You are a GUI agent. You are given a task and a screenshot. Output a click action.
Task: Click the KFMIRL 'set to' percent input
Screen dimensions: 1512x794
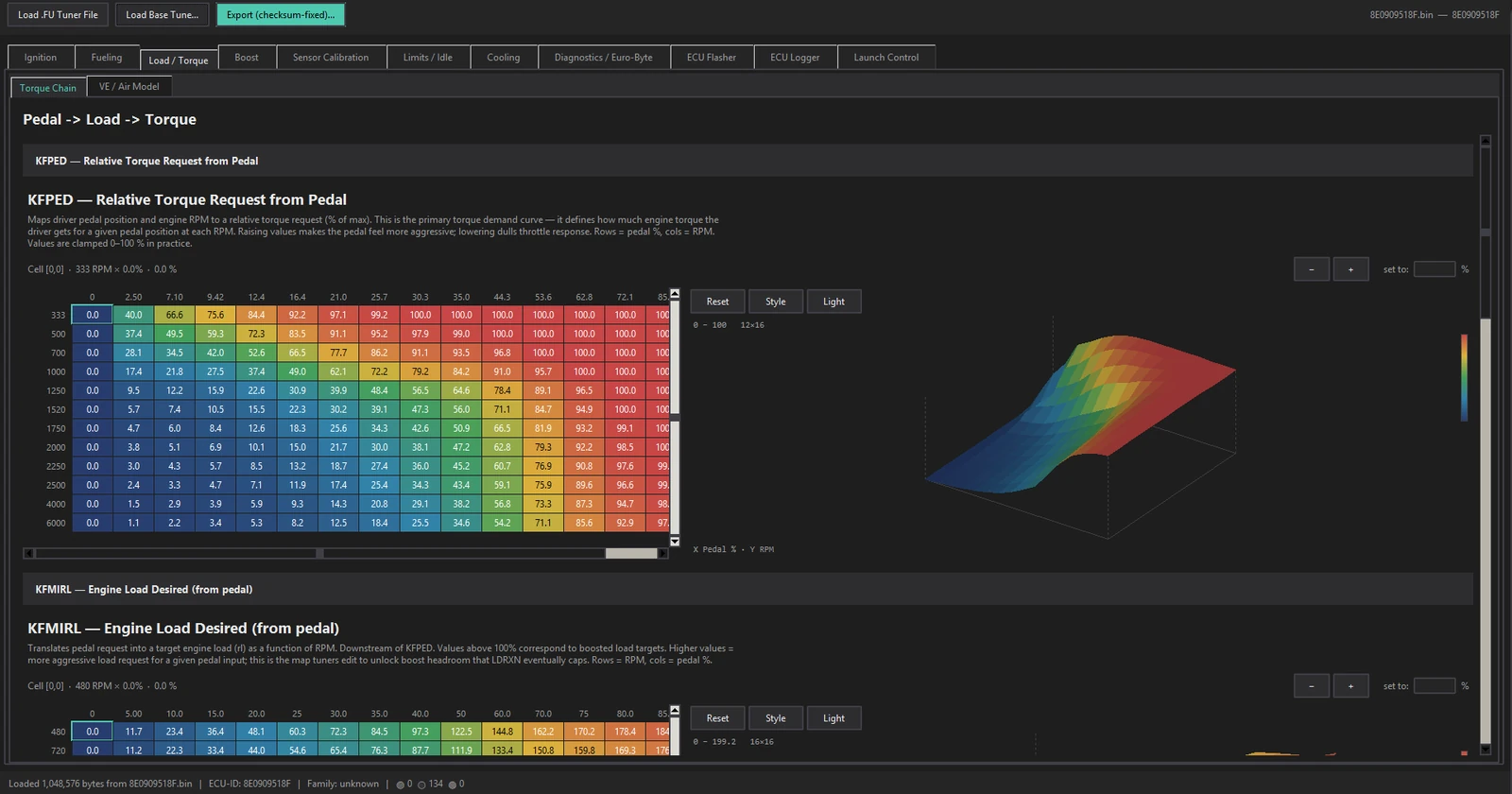(1435, 686)
